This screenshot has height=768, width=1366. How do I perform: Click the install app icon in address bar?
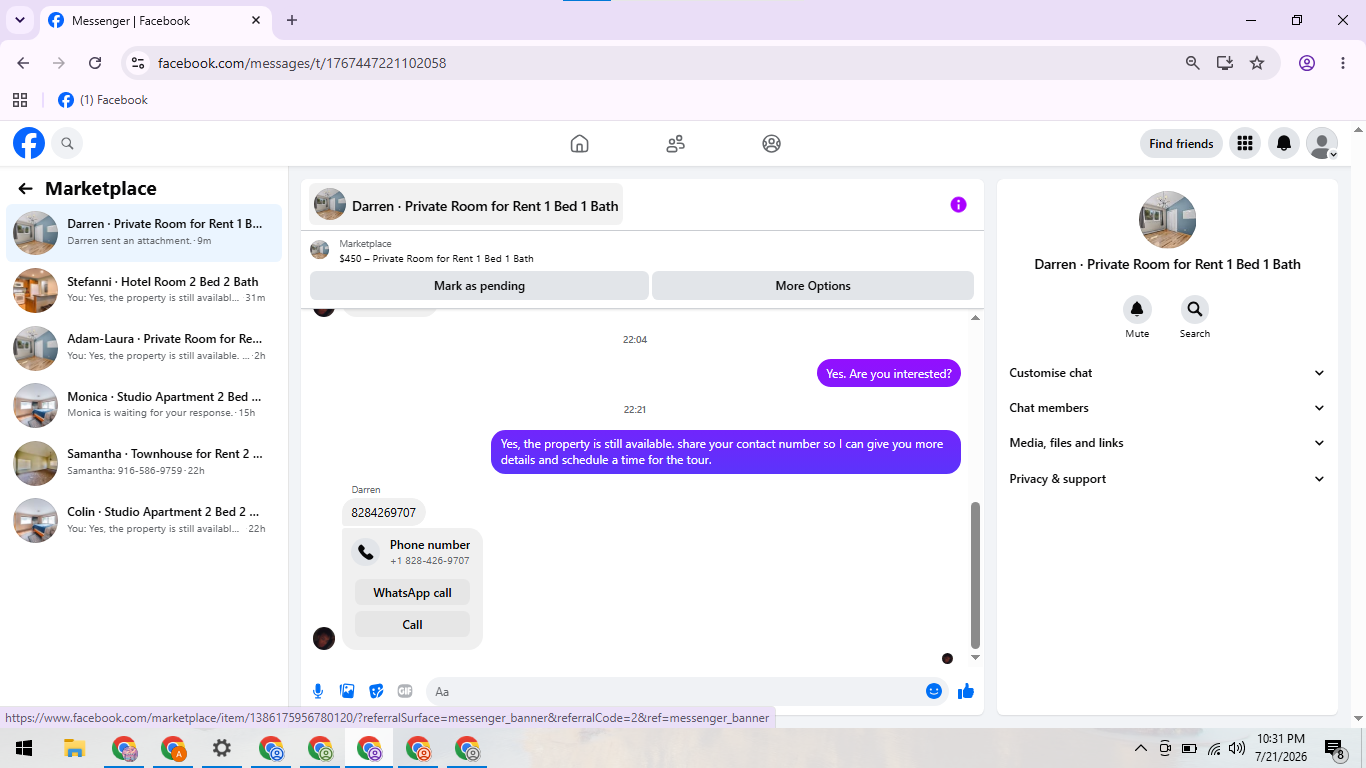click(x=1225, y=63)
